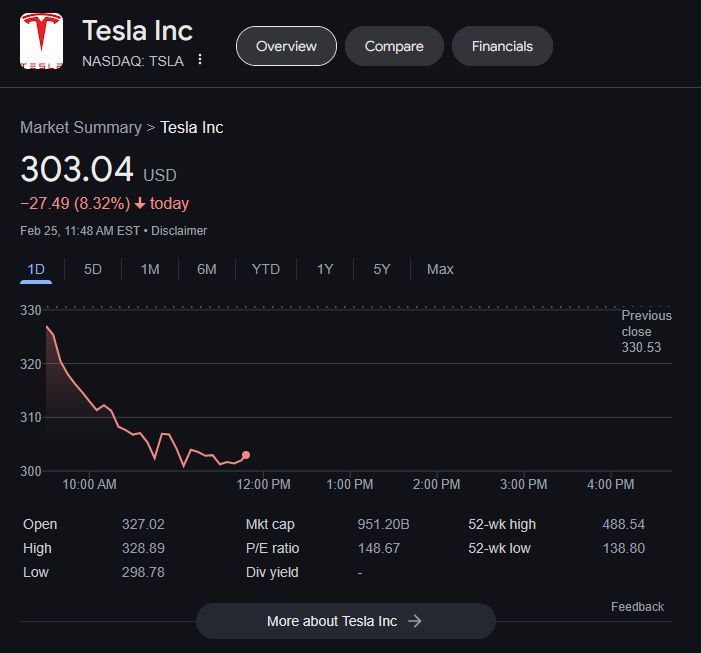Viewport: 701px width, 653px height.
Task: Click the 12:00 PM axis label
Action: pyautogui.click(x=263, y=484)
